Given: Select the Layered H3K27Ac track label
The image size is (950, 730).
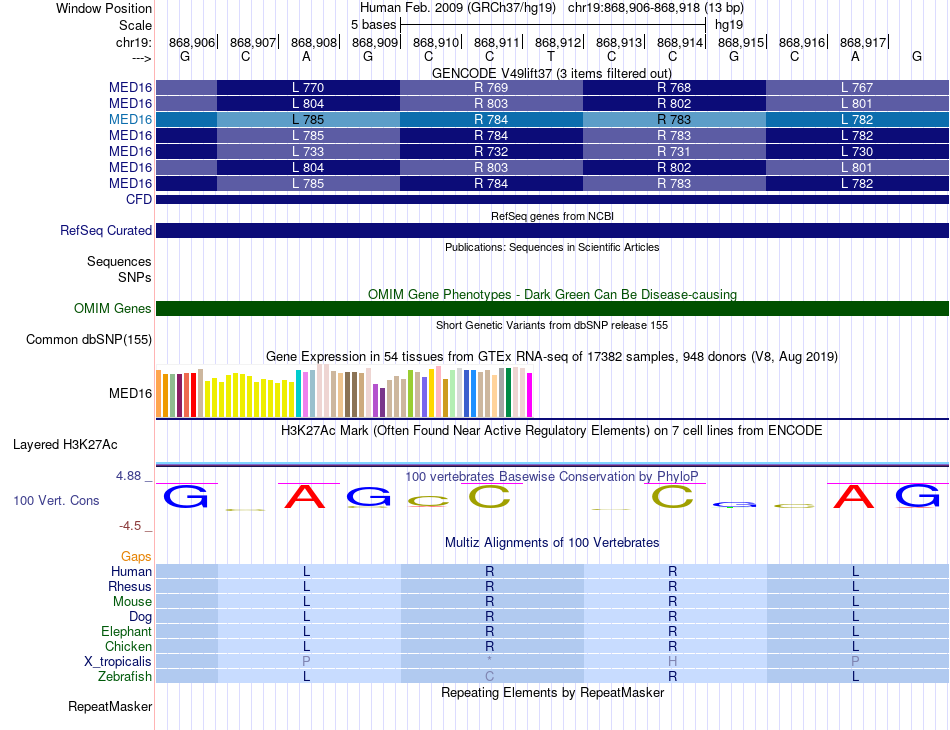Looking at the screenshot, I should pyautogui.click(x=65, y=445).
